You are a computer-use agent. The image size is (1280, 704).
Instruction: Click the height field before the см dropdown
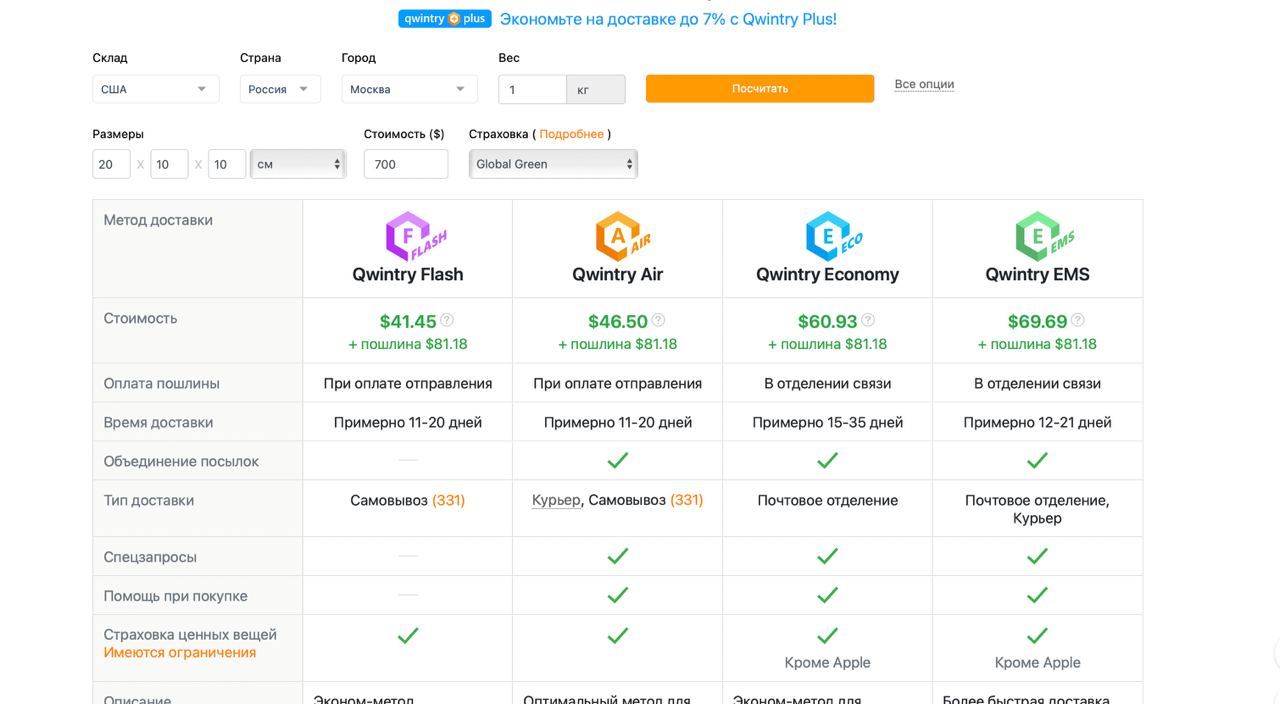tap(227, 164)
